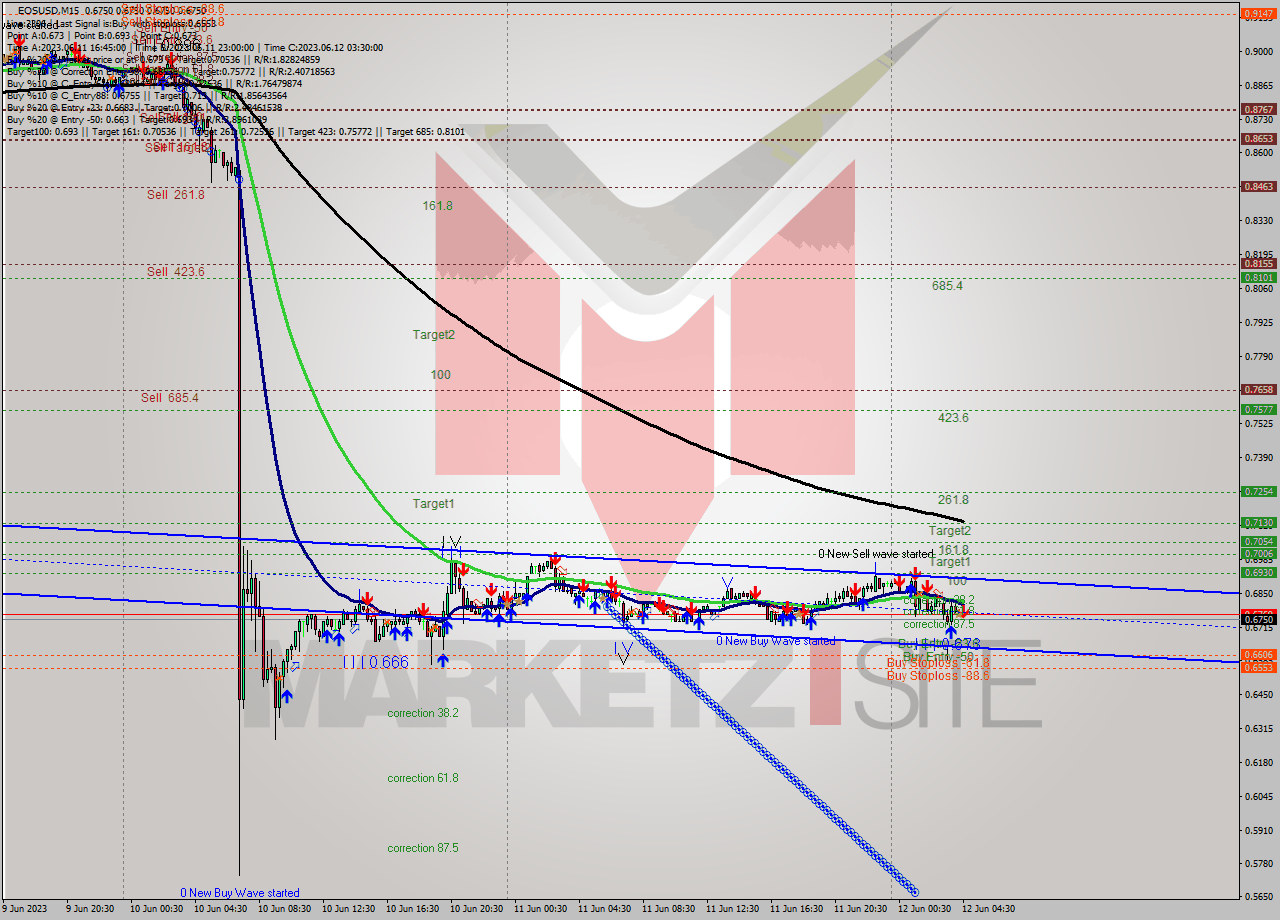Select the correction 61.8 label
This screenshot has height=920, width=1280.
(423, 778)
